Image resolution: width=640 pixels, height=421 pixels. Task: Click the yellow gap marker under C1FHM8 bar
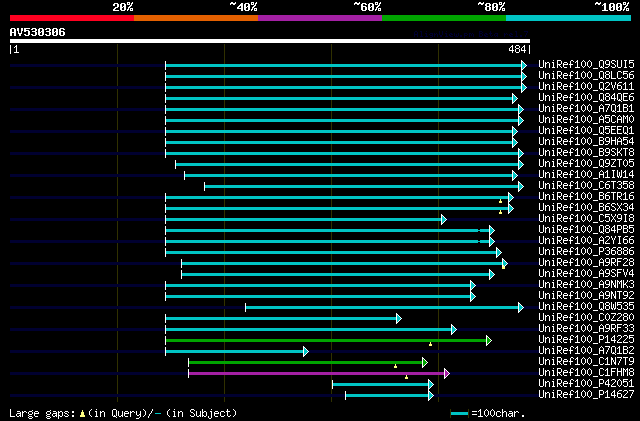coord(406,377)
